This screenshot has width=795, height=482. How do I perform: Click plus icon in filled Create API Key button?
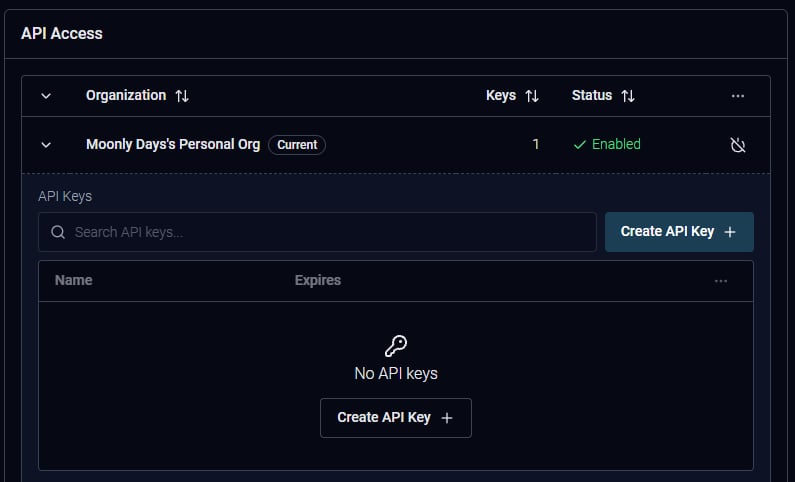(730, 232)
